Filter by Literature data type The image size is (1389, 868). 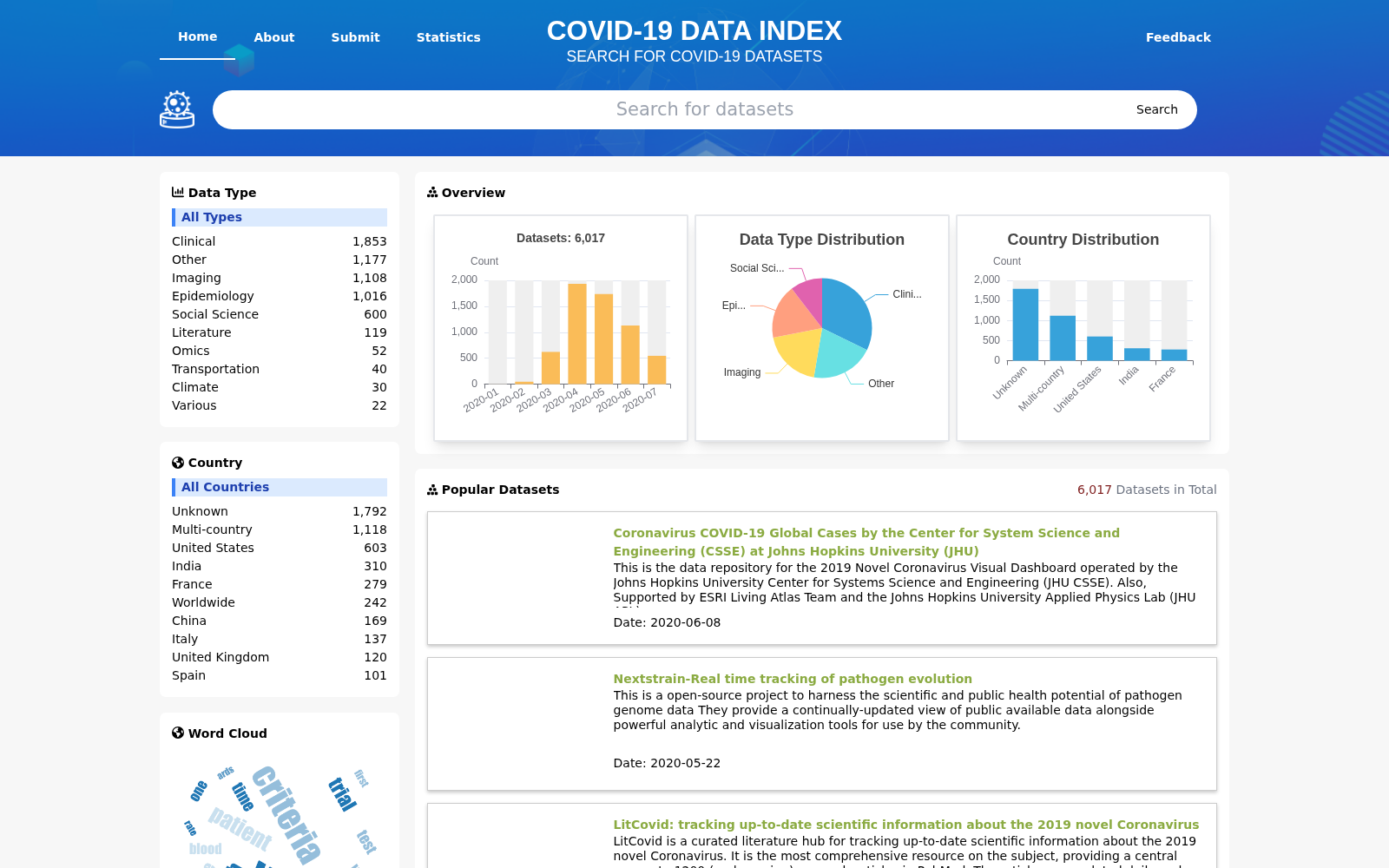click(x=280, y=332)
